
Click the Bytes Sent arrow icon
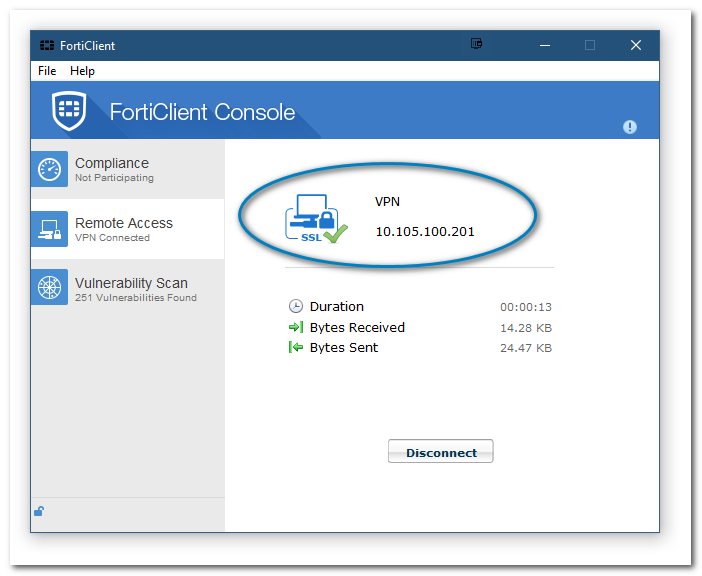click(x=296, y=347)
